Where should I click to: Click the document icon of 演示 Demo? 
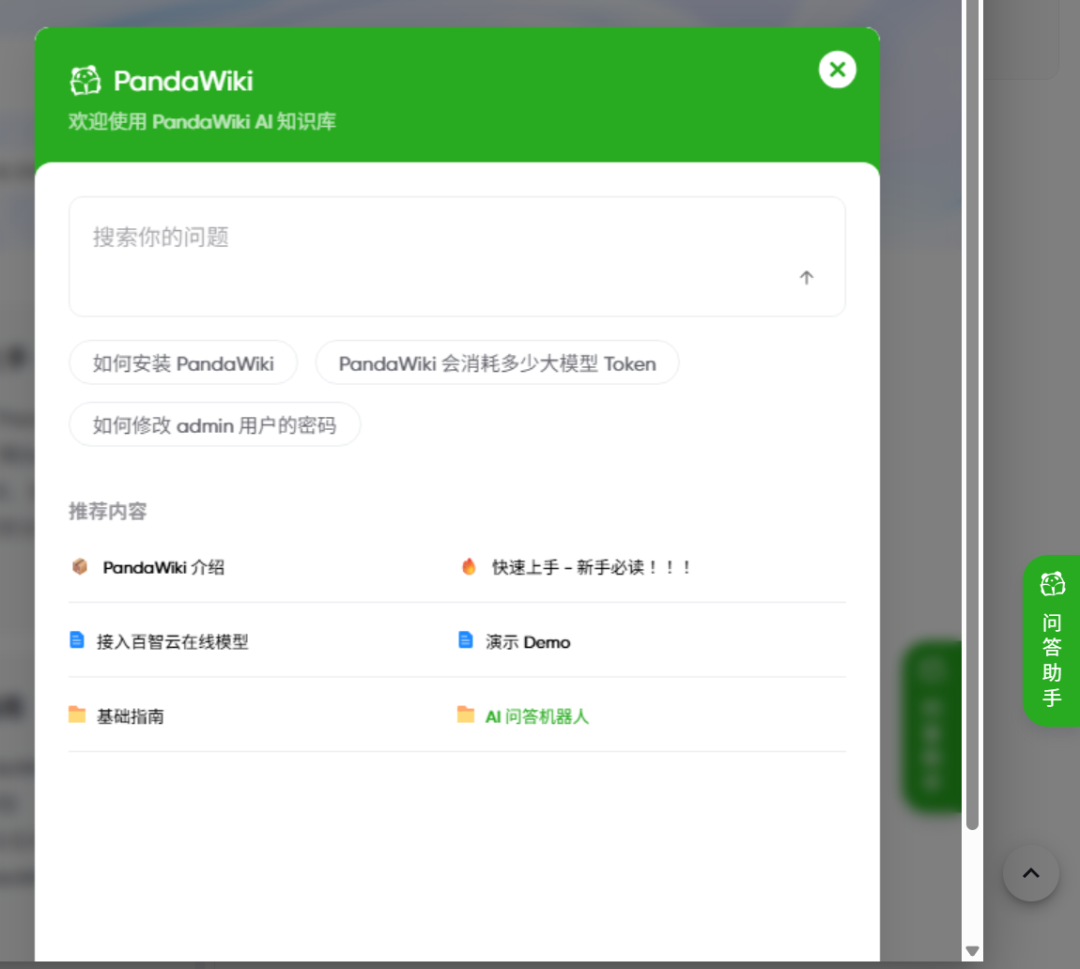pos(466,641)
